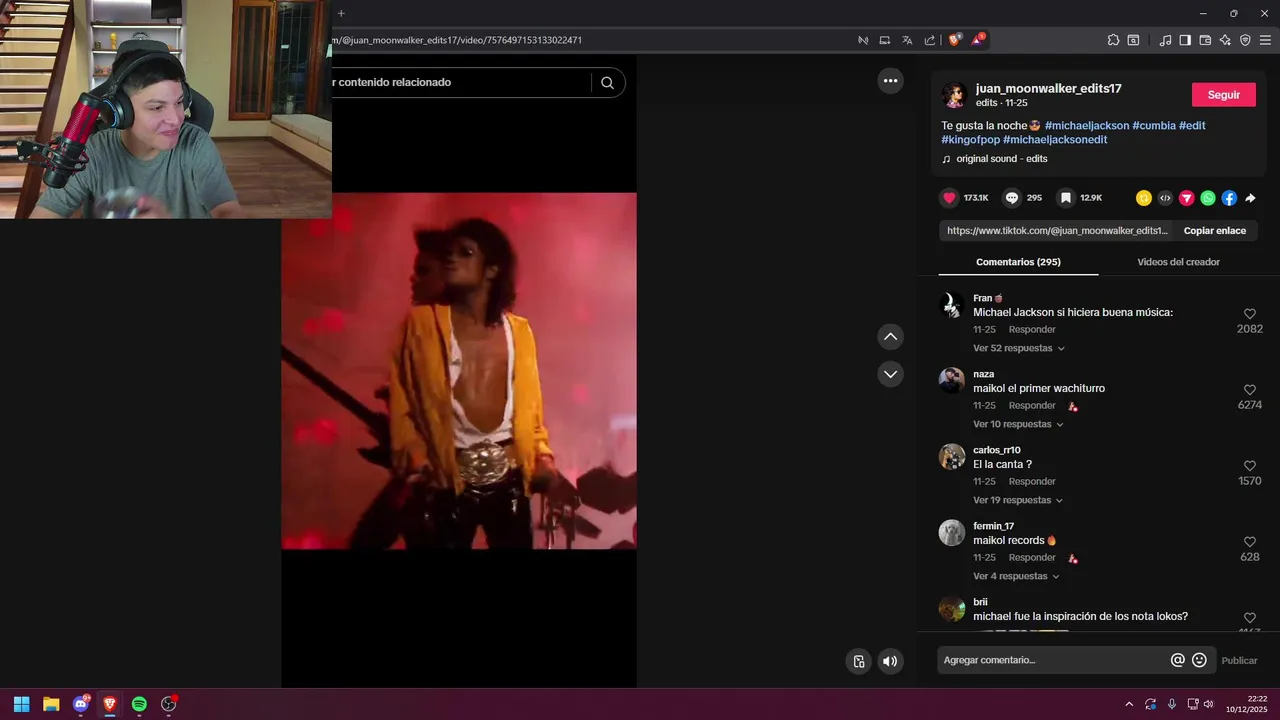This screenshot has width=1280, height=720.
Task: Like brii's comment with the heart
Action: [1249, 618]
